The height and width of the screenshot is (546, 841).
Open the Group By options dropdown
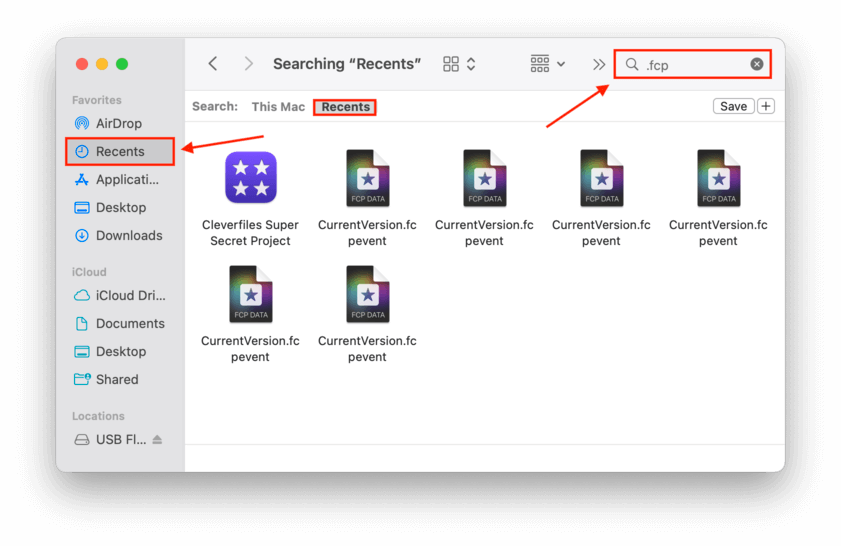(x=548, y=64)
